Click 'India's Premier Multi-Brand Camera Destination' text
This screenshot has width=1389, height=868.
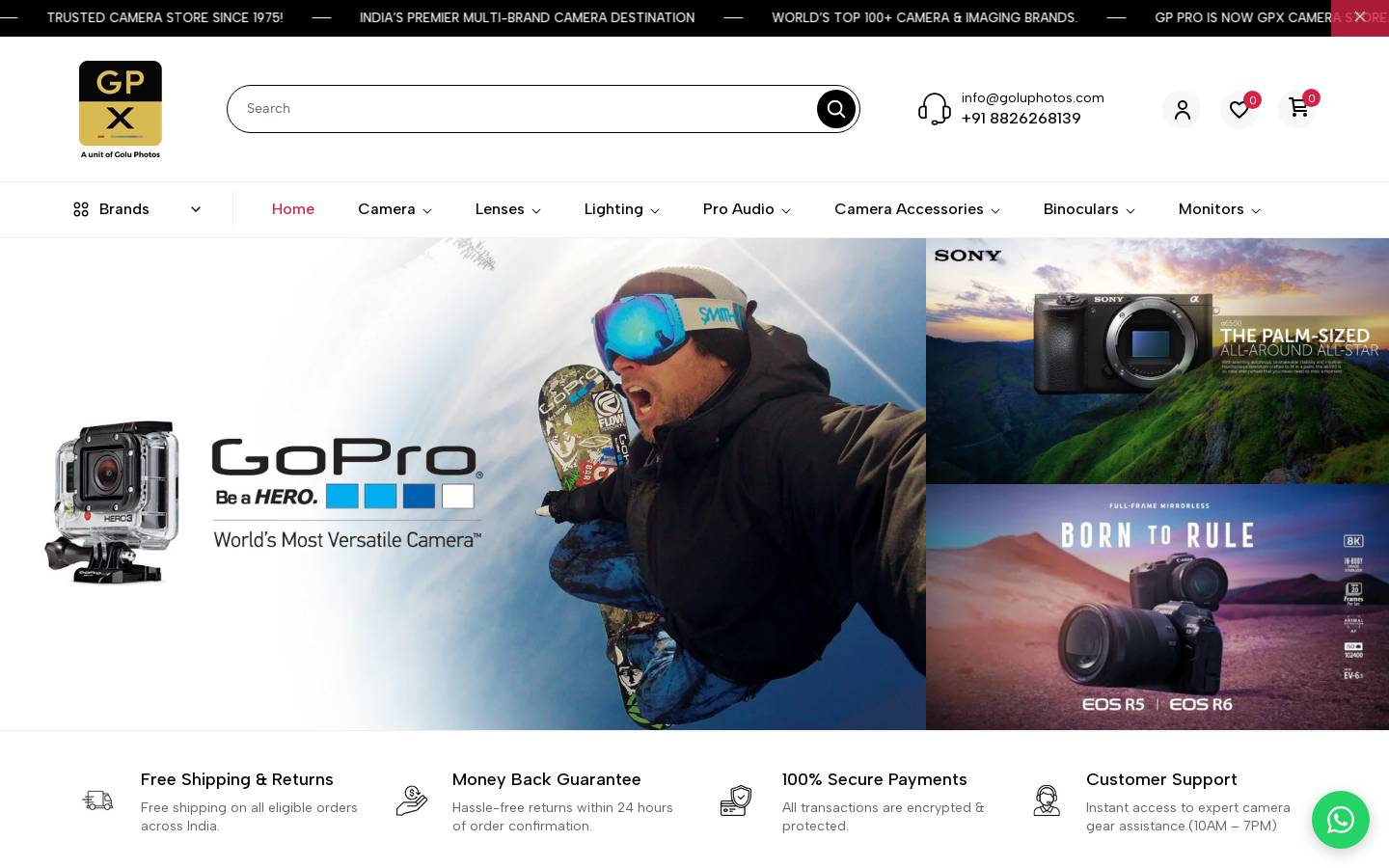[527, 17]
